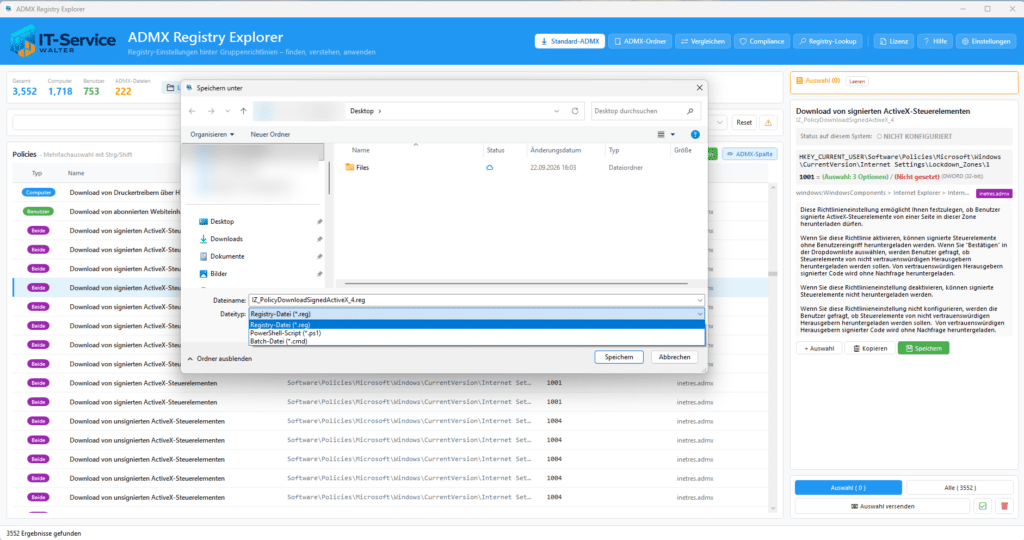Image resolution: width=1024 pixels, height=540 pixels.
Task: Sort by the Änderungsdatum column header
Action: [x=556, y=150]
